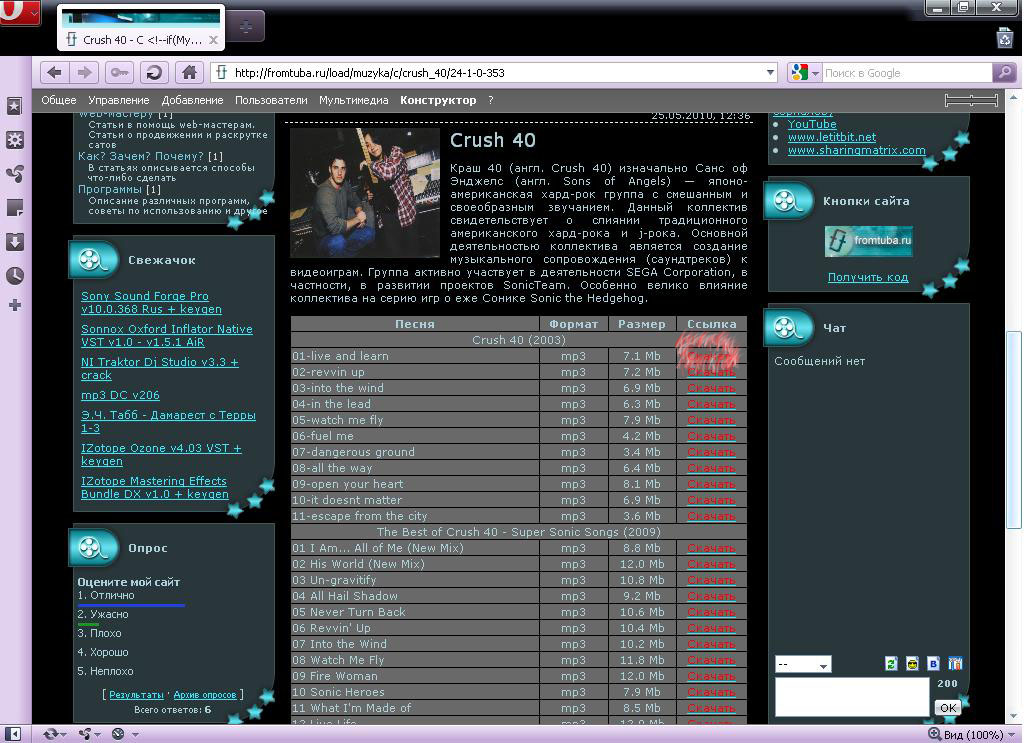This screenshot has width=1024, height=743.
Task: Expand the address bar history dropdown
Action: [x=770, y=72]
